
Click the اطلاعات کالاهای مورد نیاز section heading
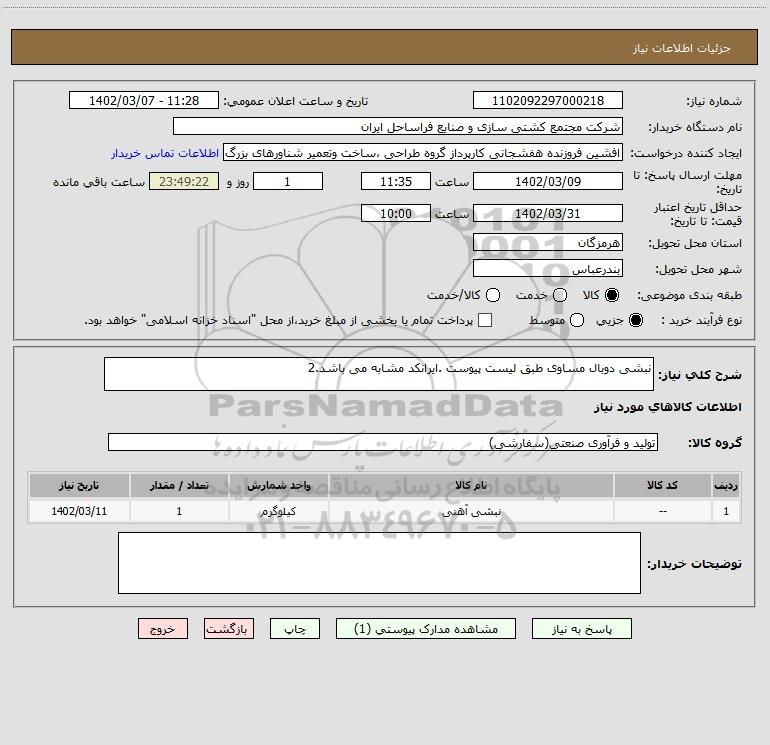(x=667, y=407)
